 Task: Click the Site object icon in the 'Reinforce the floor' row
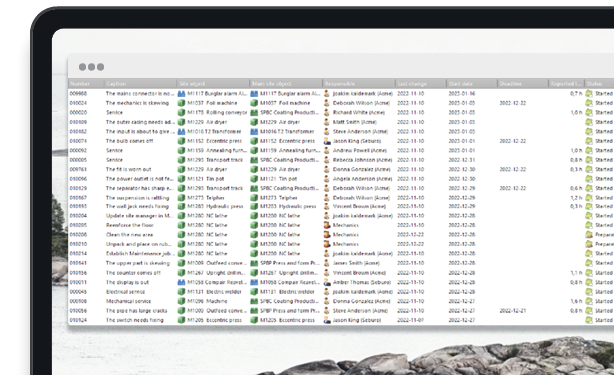[181, 225]
